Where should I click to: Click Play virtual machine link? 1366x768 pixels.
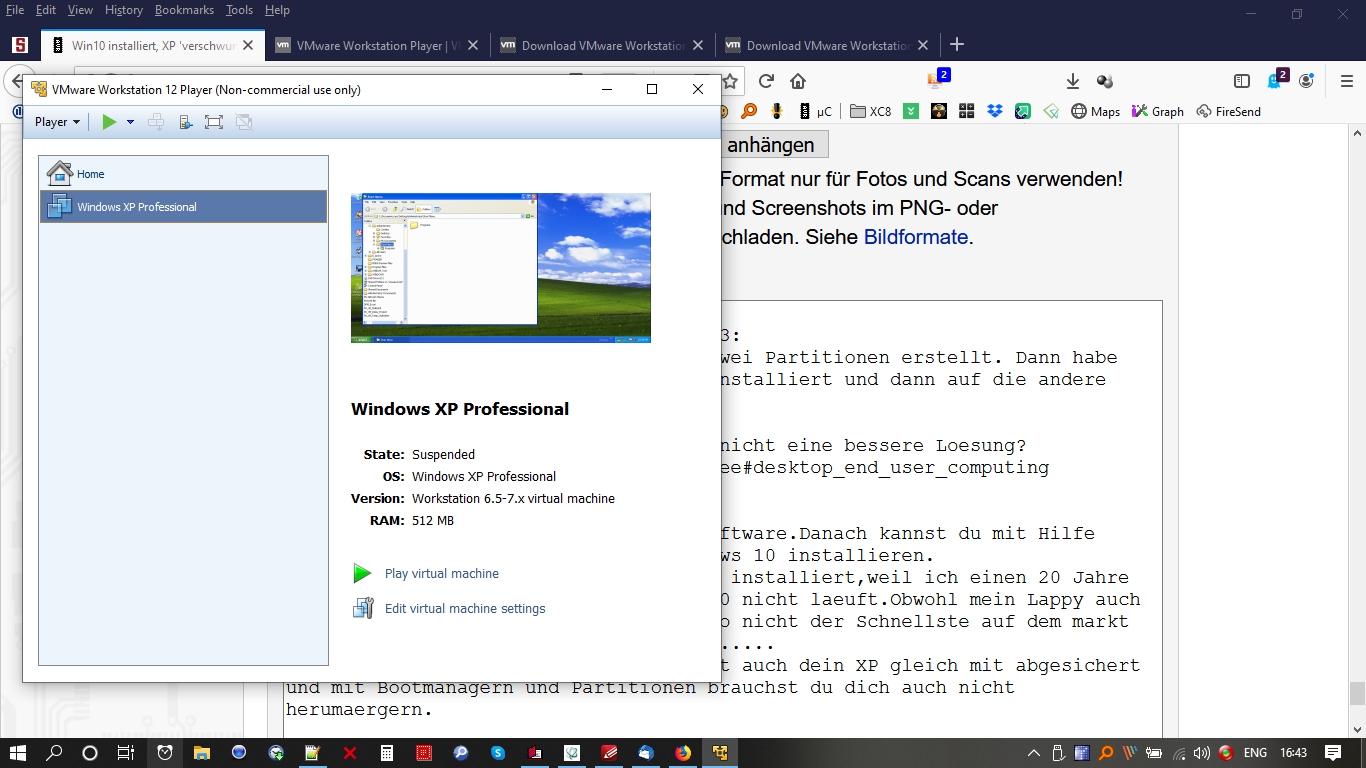click(x=441, y=574)
